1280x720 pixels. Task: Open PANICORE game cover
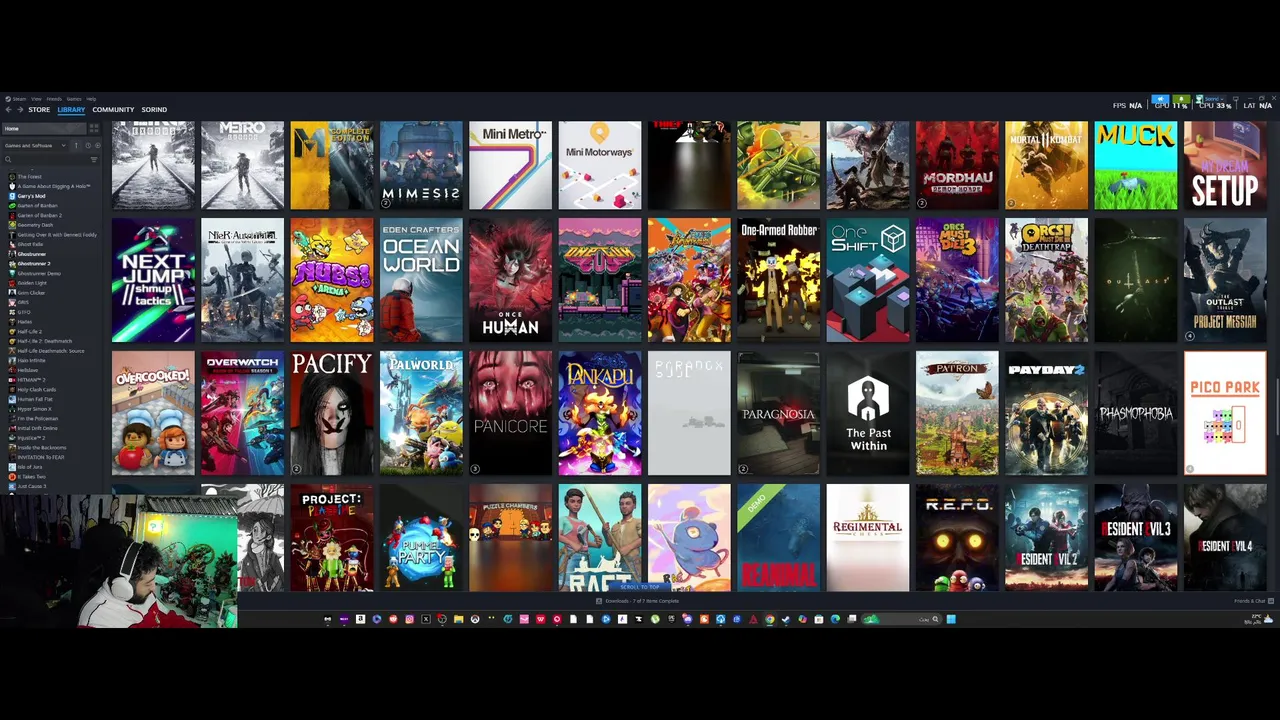tap(510, 413)
